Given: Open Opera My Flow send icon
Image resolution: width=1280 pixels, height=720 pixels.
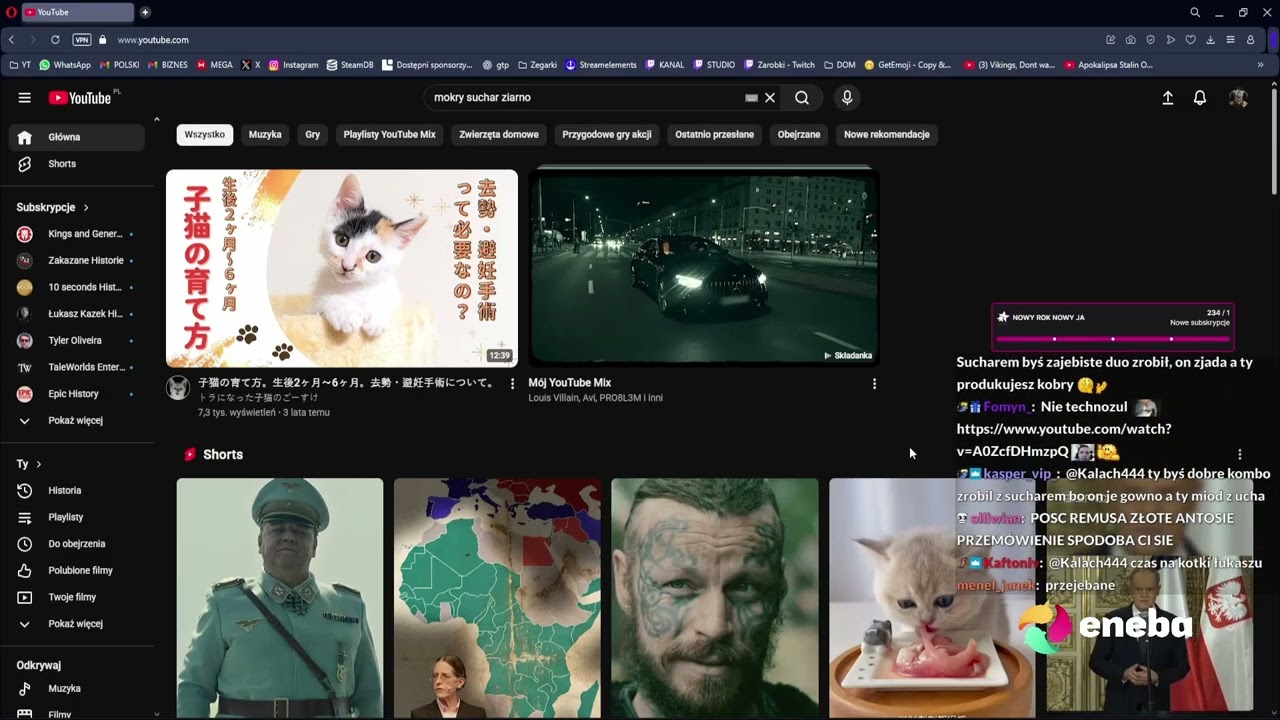Looking at the screenshot, I should 1170,40.
